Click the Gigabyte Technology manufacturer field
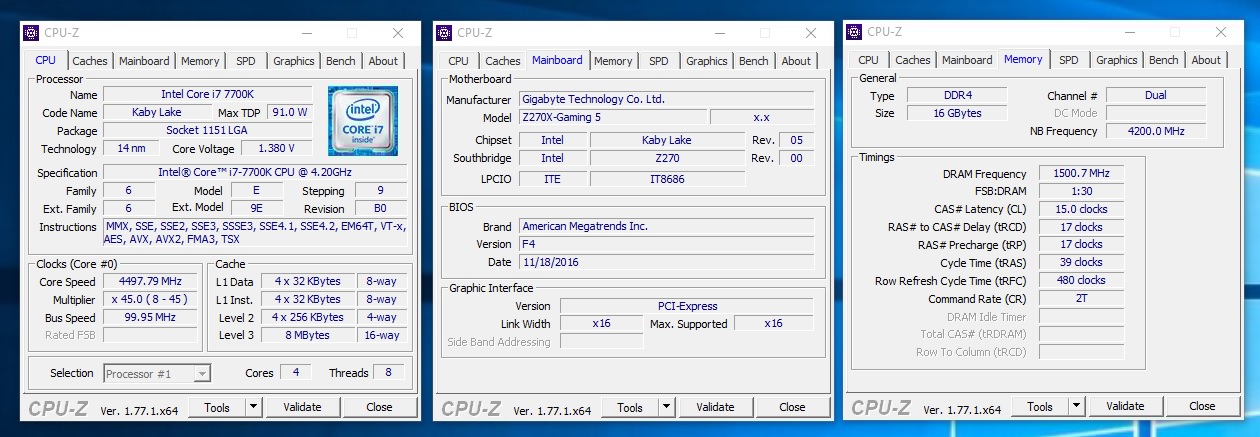Viewport: 1260px width, 437px height. coord(666,99)
